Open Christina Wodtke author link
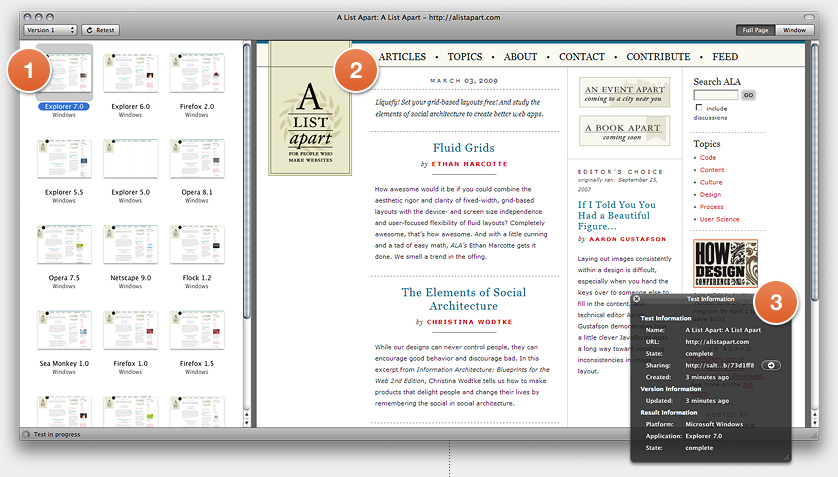This screenshot has height=477, width=838. [469, 322]
